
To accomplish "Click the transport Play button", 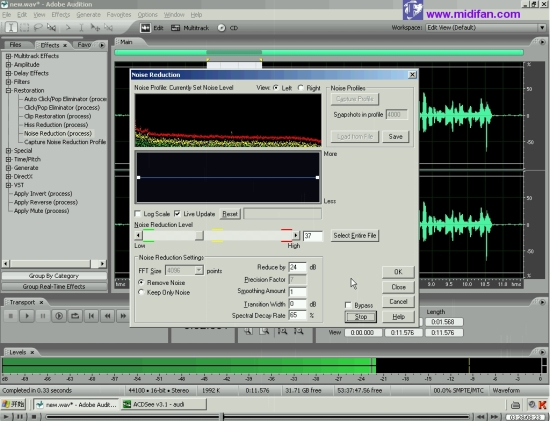I will coord(27,316).
